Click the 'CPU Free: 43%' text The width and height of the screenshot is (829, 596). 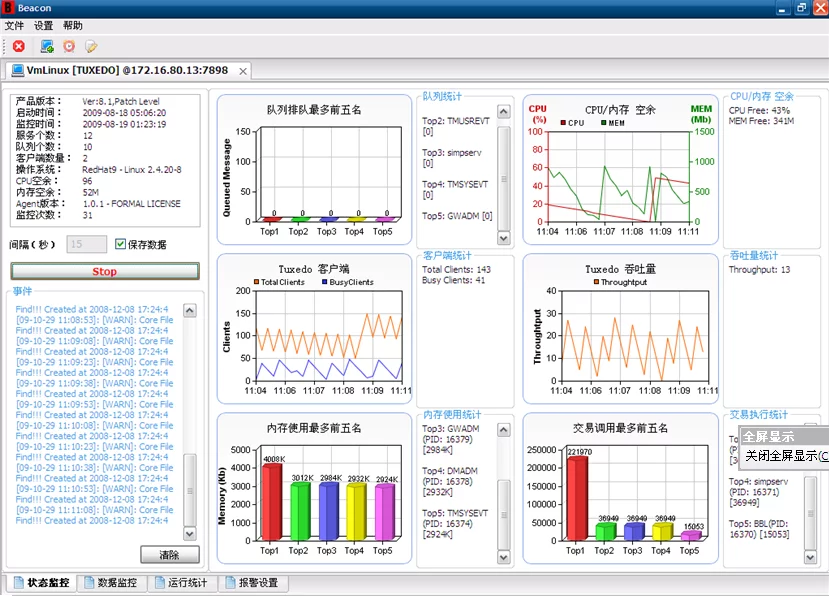click(x=759, y=111)
